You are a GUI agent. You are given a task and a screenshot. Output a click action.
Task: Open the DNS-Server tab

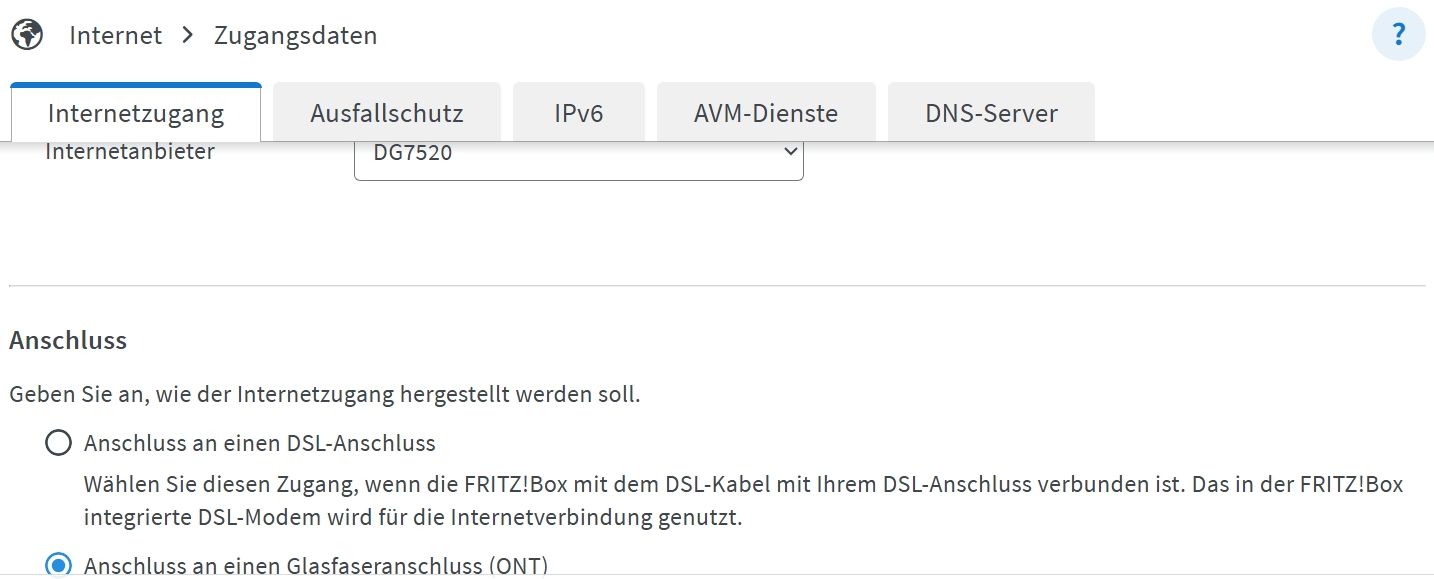coord(991,113)
